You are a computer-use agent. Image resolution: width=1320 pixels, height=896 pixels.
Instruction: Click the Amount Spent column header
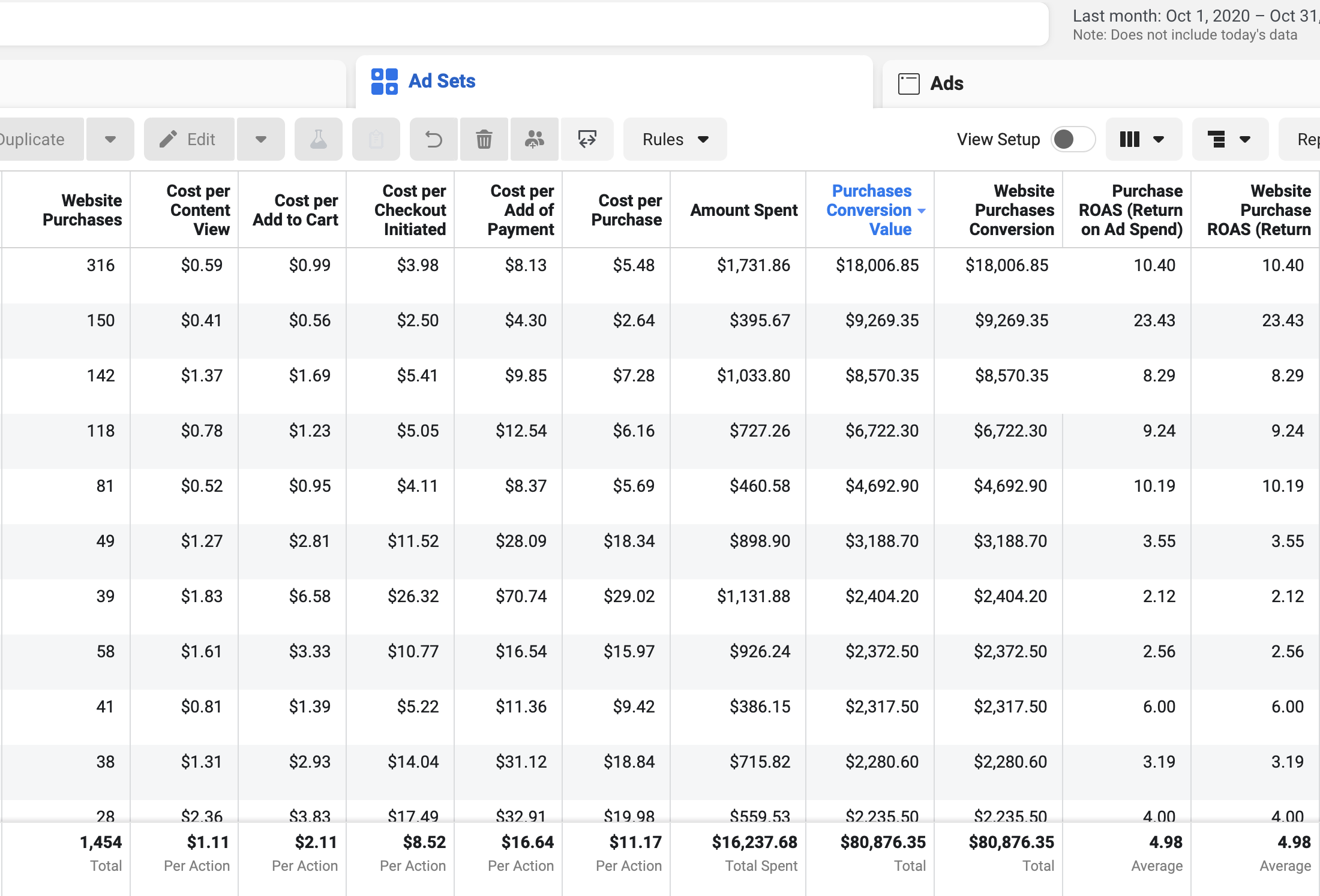738,210
